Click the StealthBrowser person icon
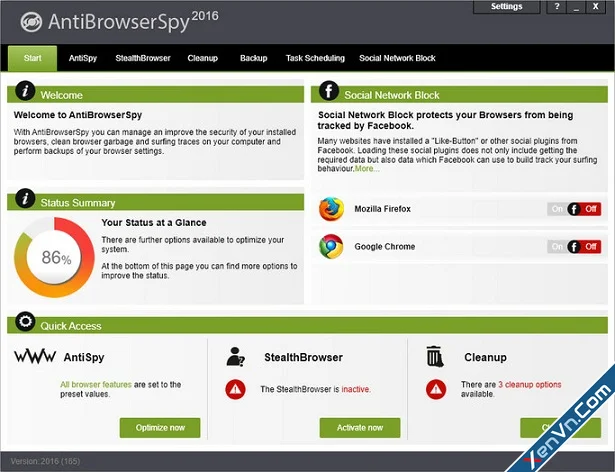 point(235,357)
